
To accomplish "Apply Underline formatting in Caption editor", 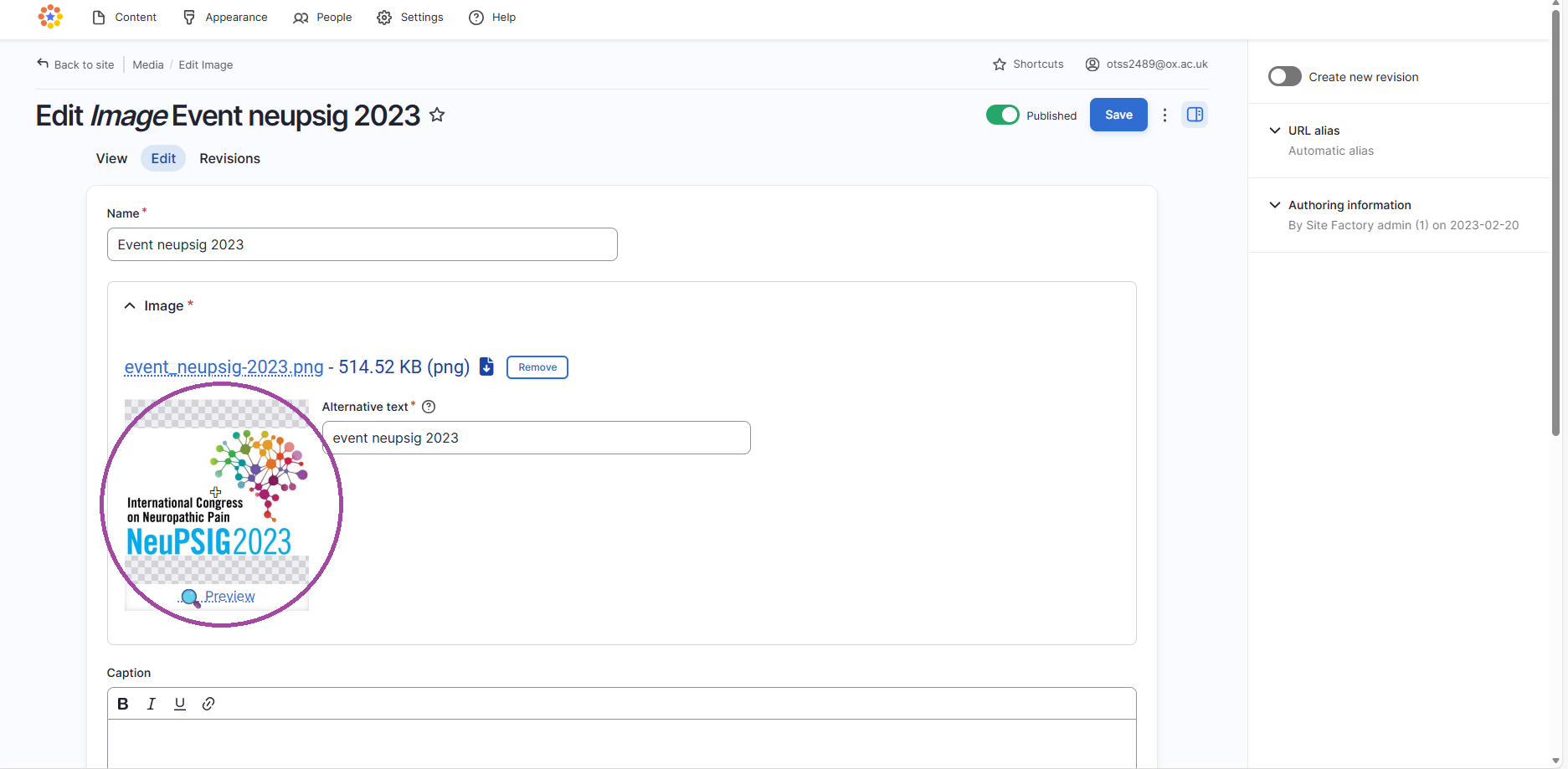I will 180,704.
